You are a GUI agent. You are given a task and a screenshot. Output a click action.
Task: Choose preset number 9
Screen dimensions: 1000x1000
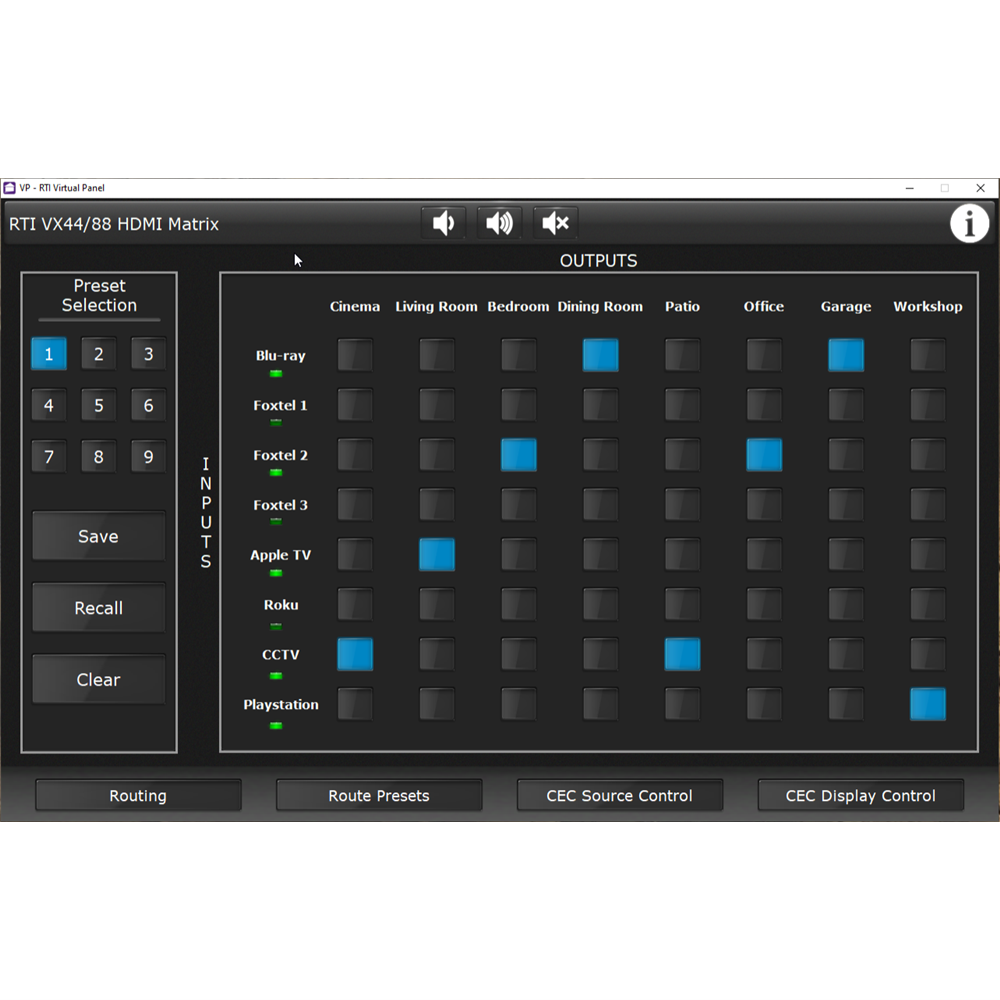pyautogui.click(x=149, y=457)
